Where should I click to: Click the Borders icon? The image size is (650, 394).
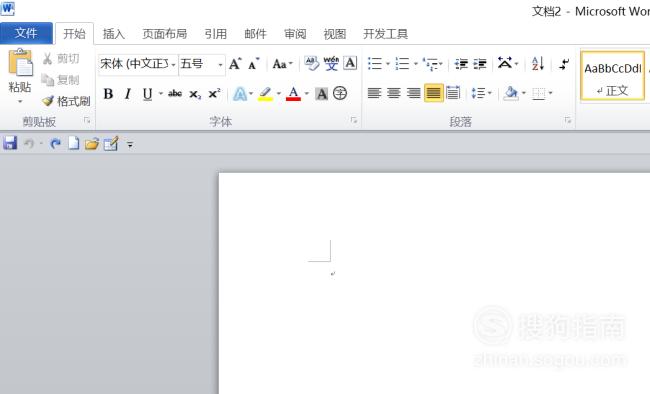538,93
